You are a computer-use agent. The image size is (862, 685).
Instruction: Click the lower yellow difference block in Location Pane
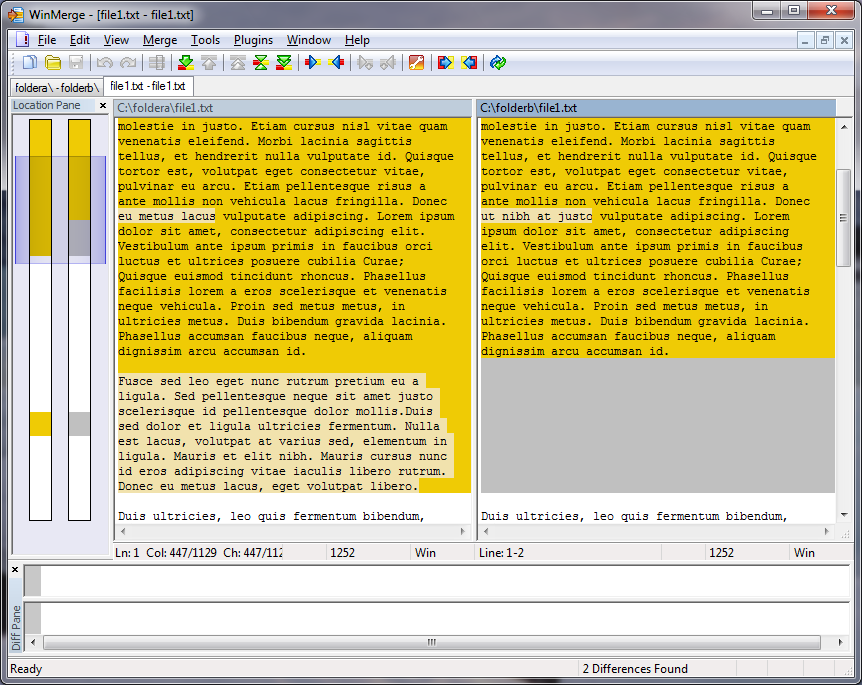click(x=40, y=423)
